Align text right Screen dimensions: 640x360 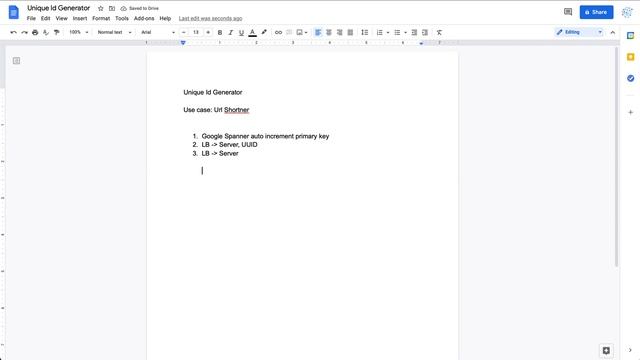[339, 32]
